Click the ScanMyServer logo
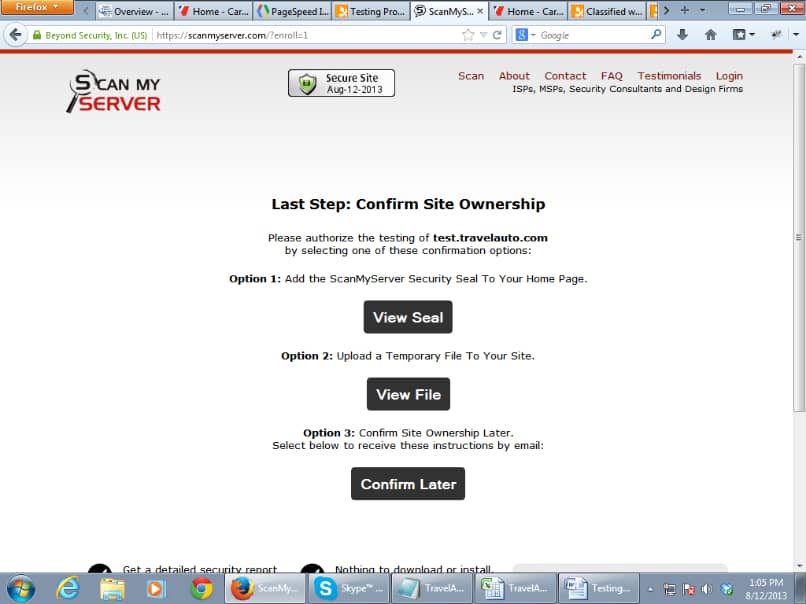Screen dimensions: 806x604 (113, 91)
